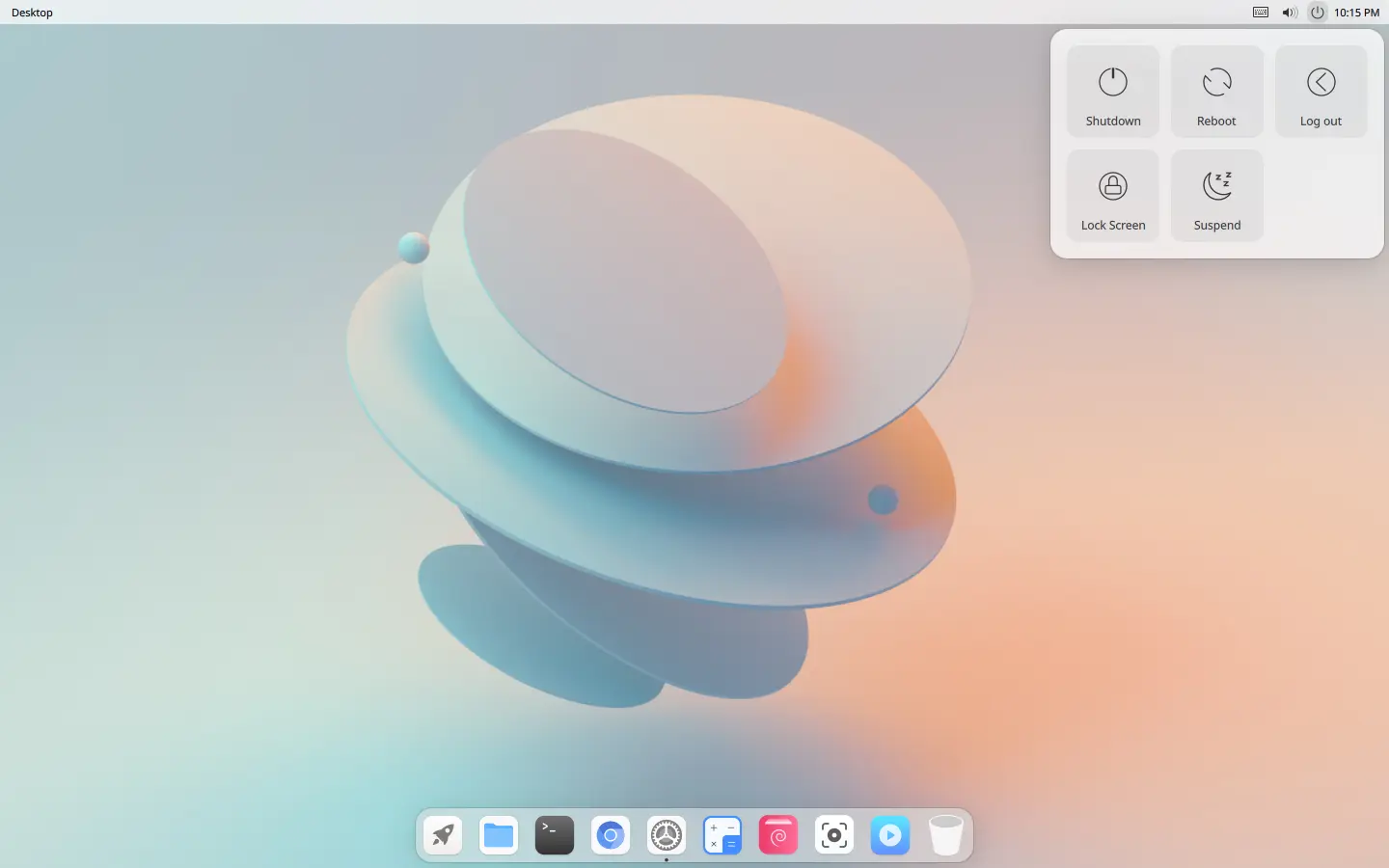Viewport: 1389px width, 868px height.
Task: Suspend the computer via Suspend button
Action: (x=1217, y=197)
